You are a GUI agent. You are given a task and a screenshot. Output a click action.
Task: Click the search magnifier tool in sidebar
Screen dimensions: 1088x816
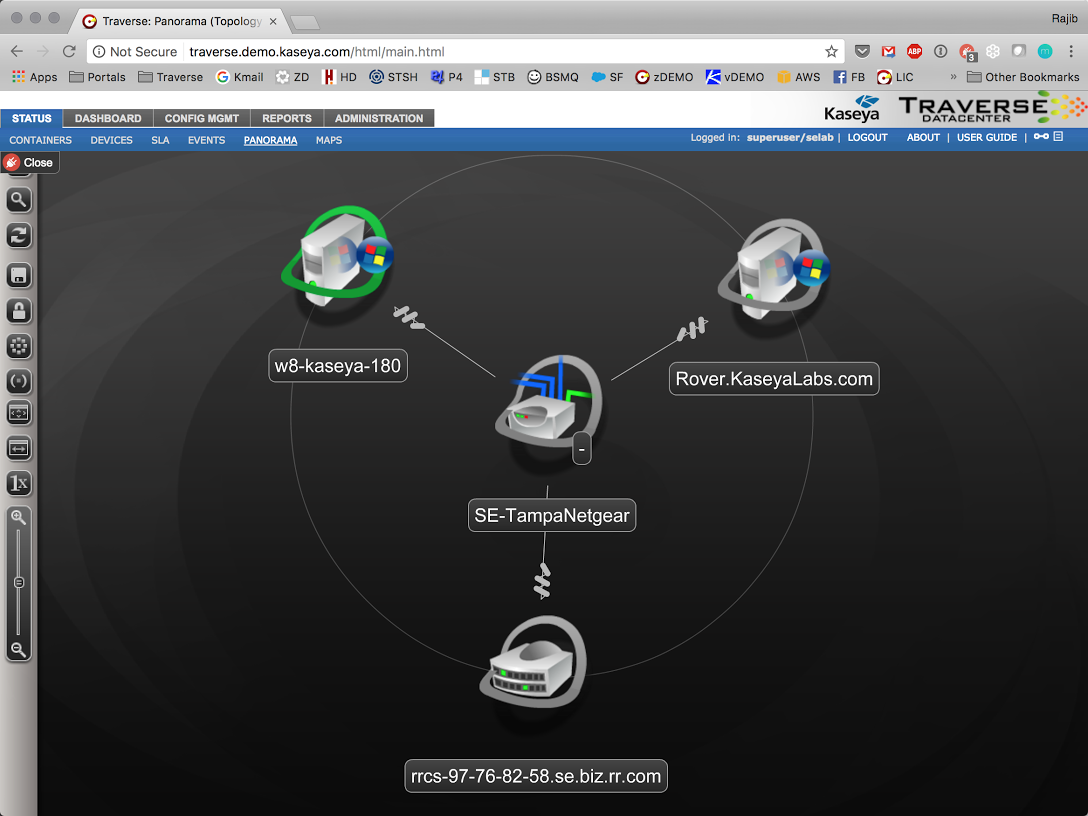tap(19, 200)
